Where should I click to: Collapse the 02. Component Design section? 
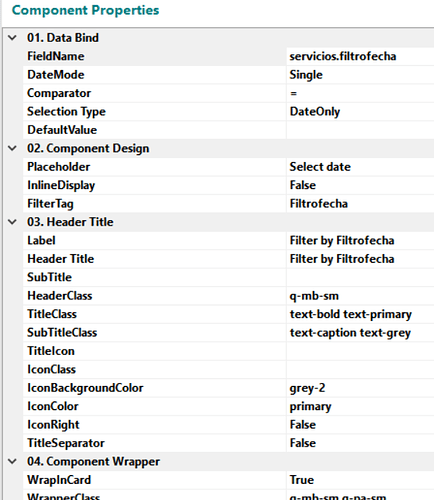coord(12,148)
